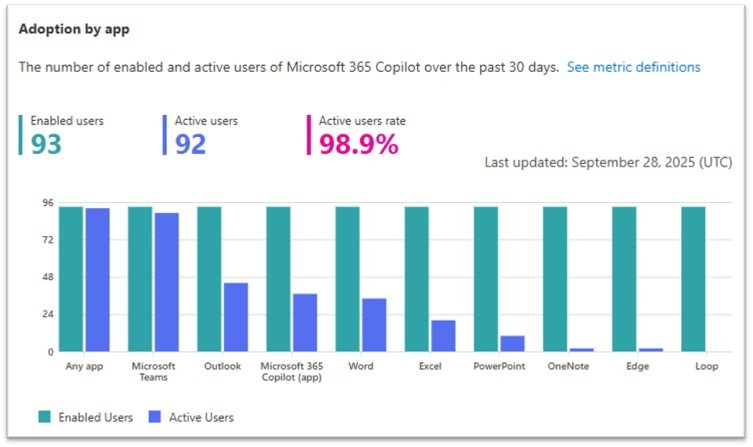Screen dimensions: 753x447
Task: Click the Any app enabled users bar
Action: coord(71,279)
